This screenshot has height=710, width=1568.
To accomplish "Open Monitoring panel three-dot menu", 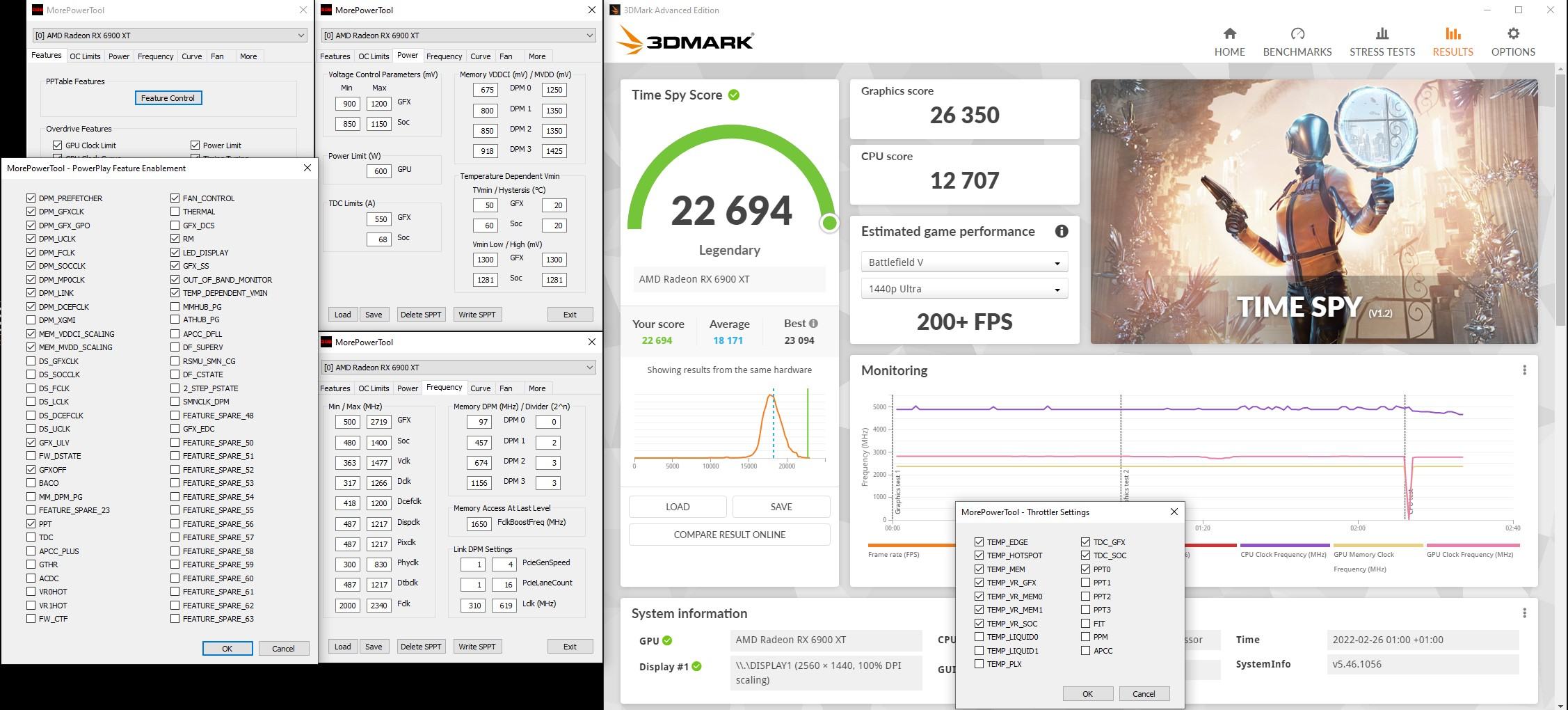I will pos(1524,370).
